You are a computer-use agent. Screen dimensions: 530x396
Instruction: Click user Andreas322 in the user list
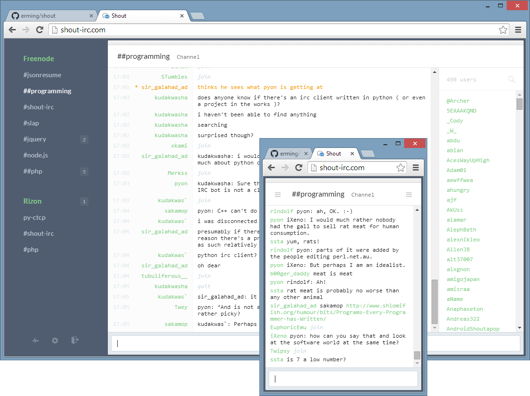(x=463, y=319)
